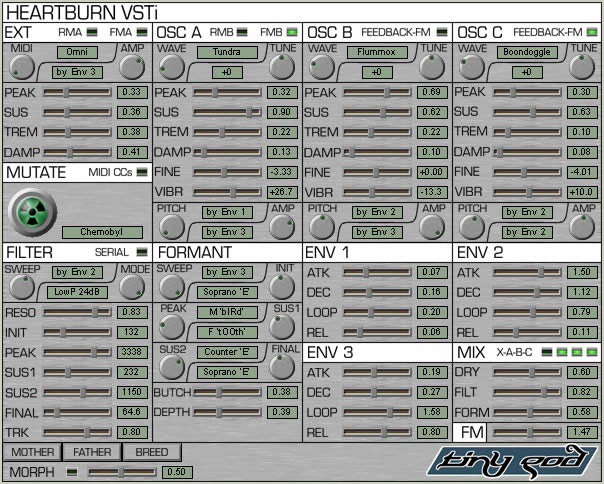
Task: Open the Flummox waveform selector
Action: (x=377, y=52)
